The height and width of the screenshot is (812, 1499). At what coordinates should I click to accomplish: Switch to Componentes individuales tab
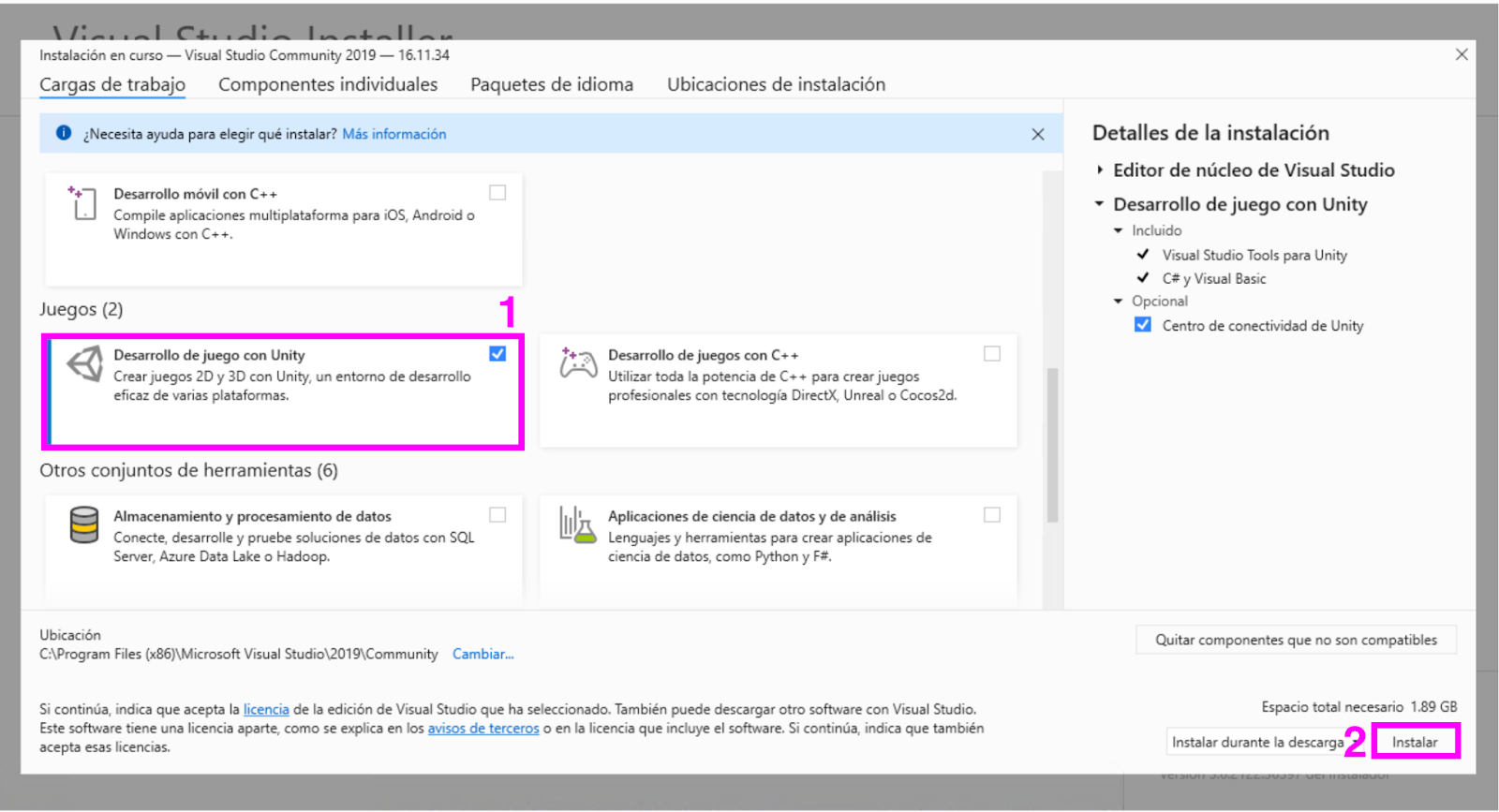tap(327, 84)
